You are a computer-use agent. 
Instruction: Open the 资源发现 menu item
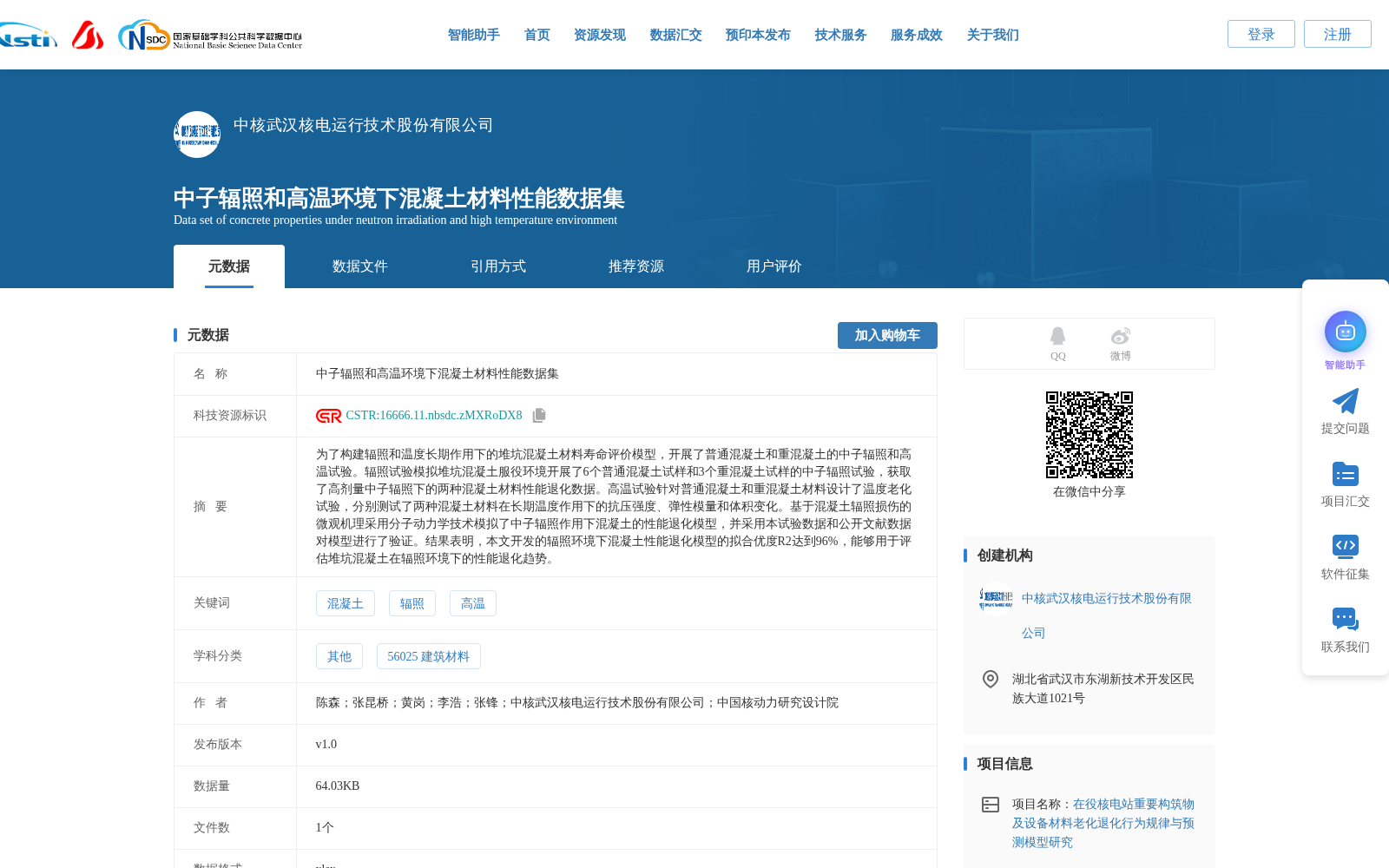[600, 35]
